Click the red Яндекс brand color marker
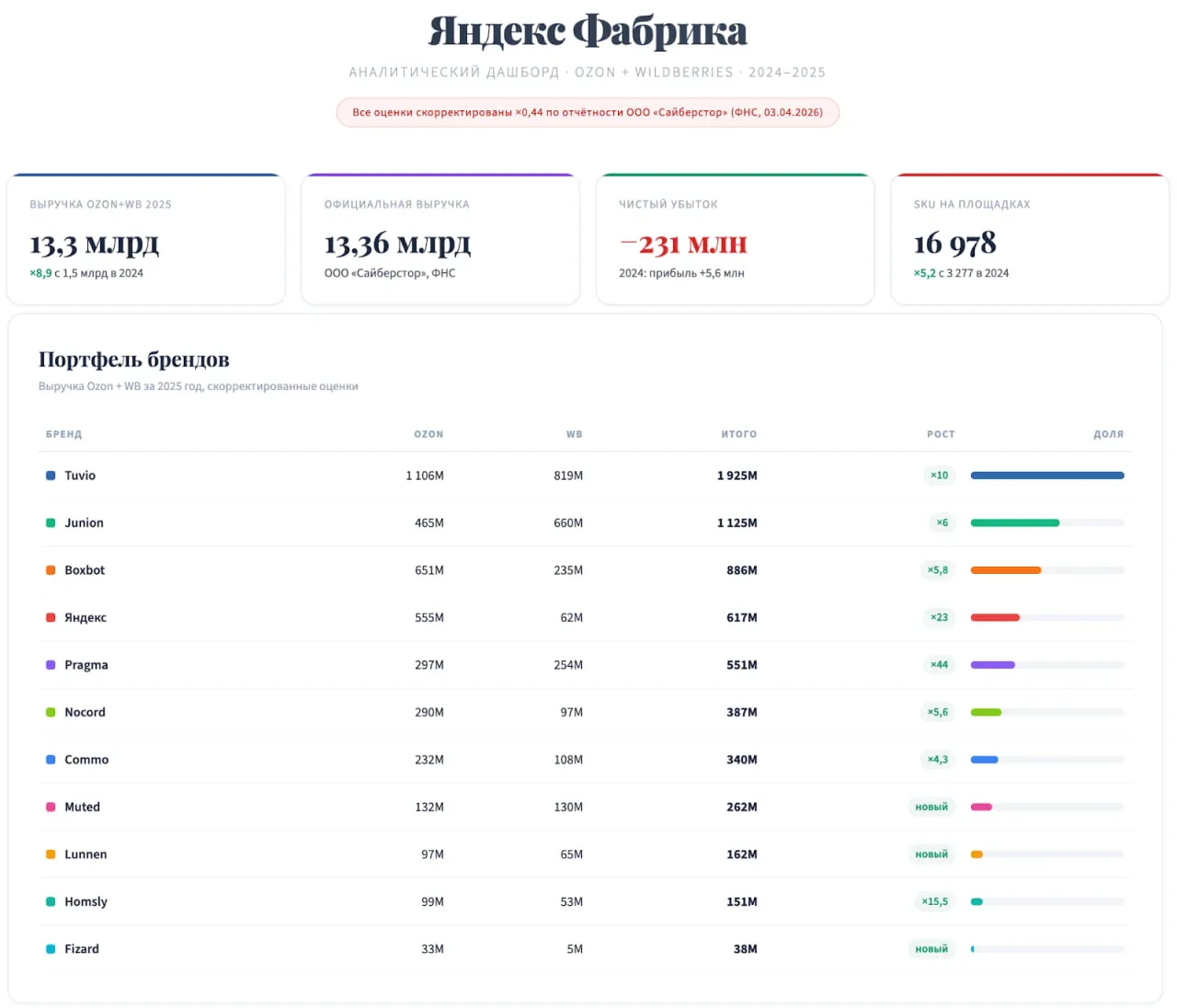Viewport: 1177px width, 1008px height. (51, 617)
